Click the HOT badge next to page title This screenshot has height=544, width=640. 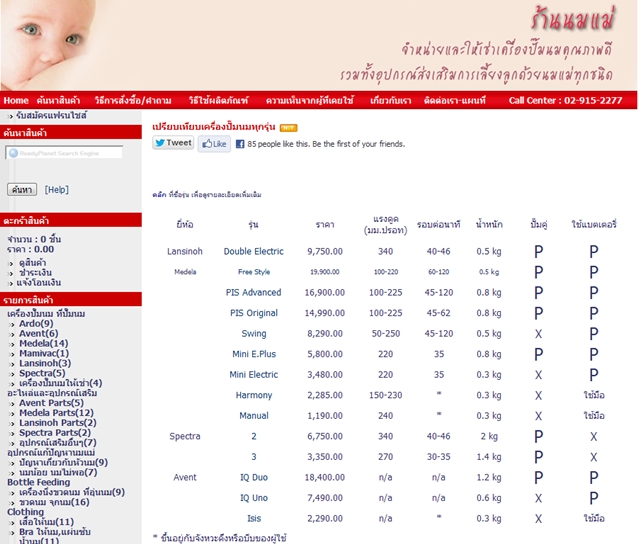click(289, 128)
